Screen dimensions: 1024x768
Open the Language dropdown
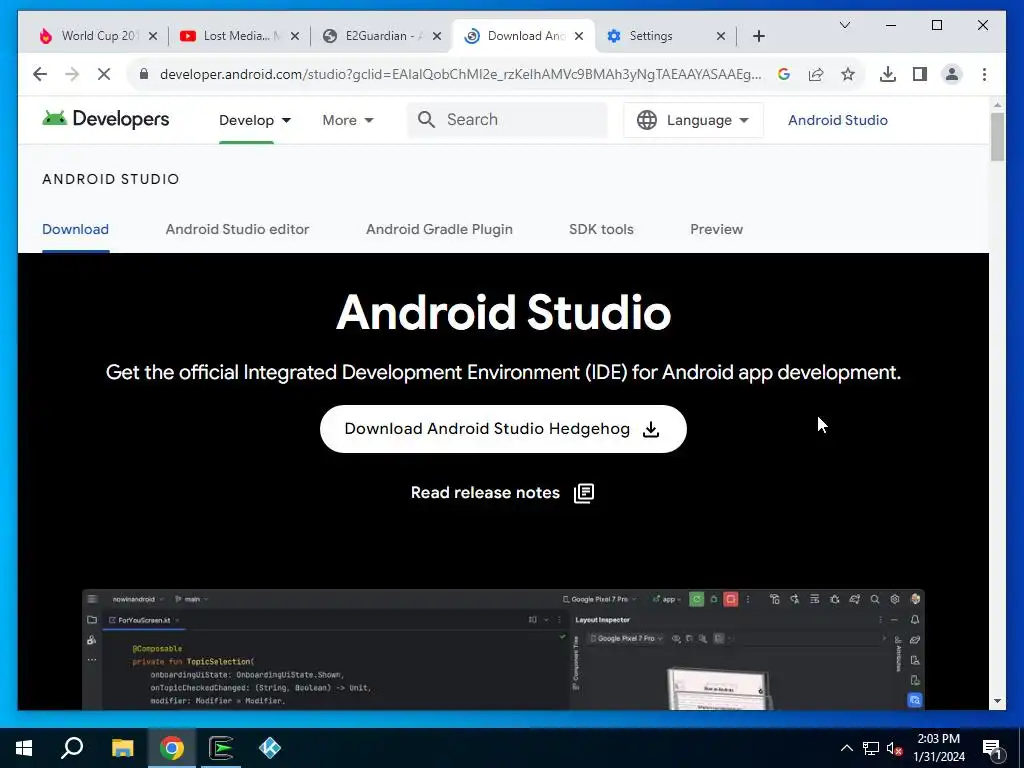tap(693, 120)
